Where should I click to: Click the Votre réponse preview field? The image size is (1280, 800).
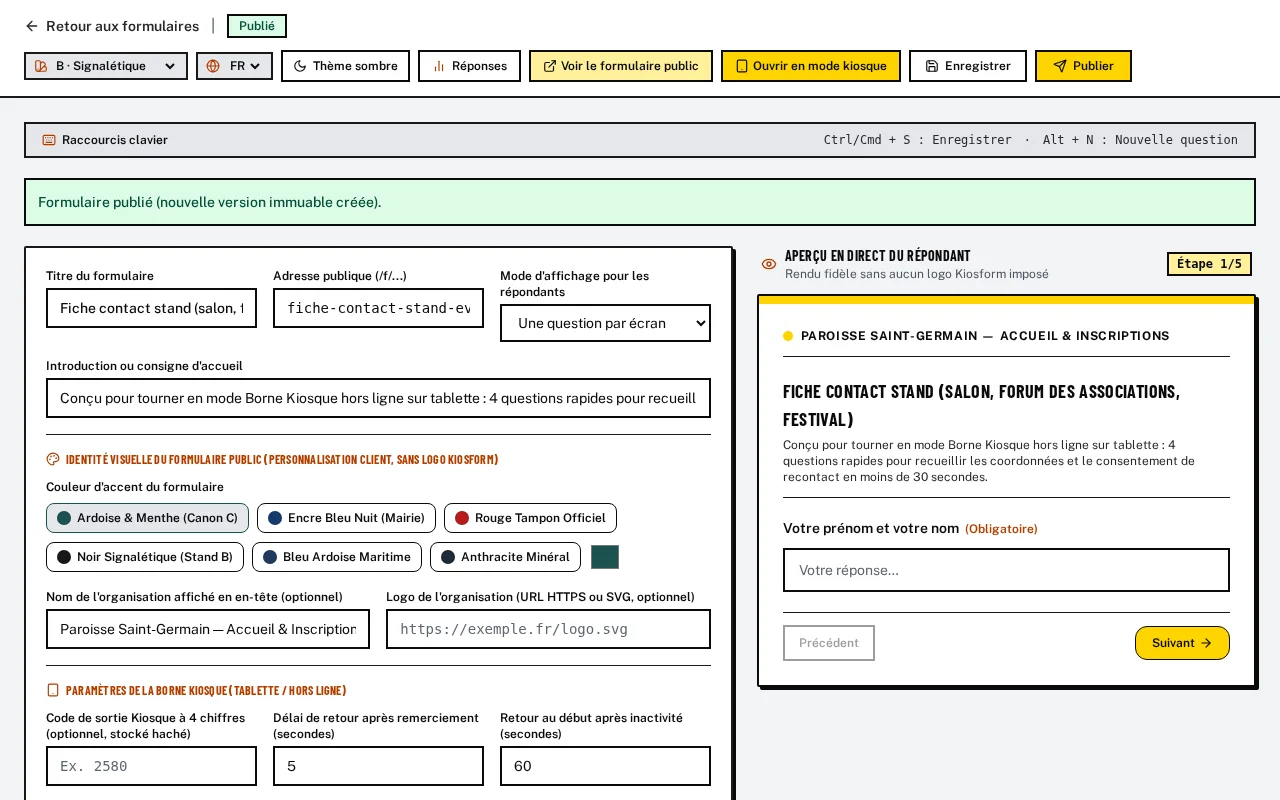pyautogui.click(x=1006, y=570)
